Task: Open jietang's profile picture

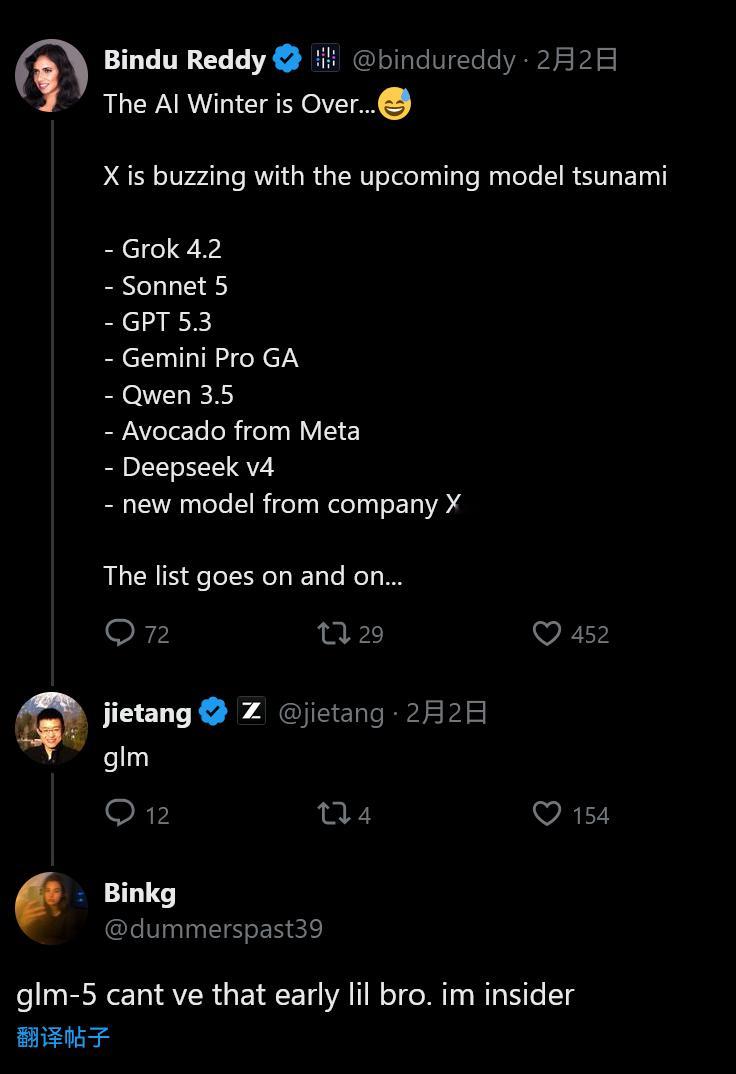Action: (52, 728)
